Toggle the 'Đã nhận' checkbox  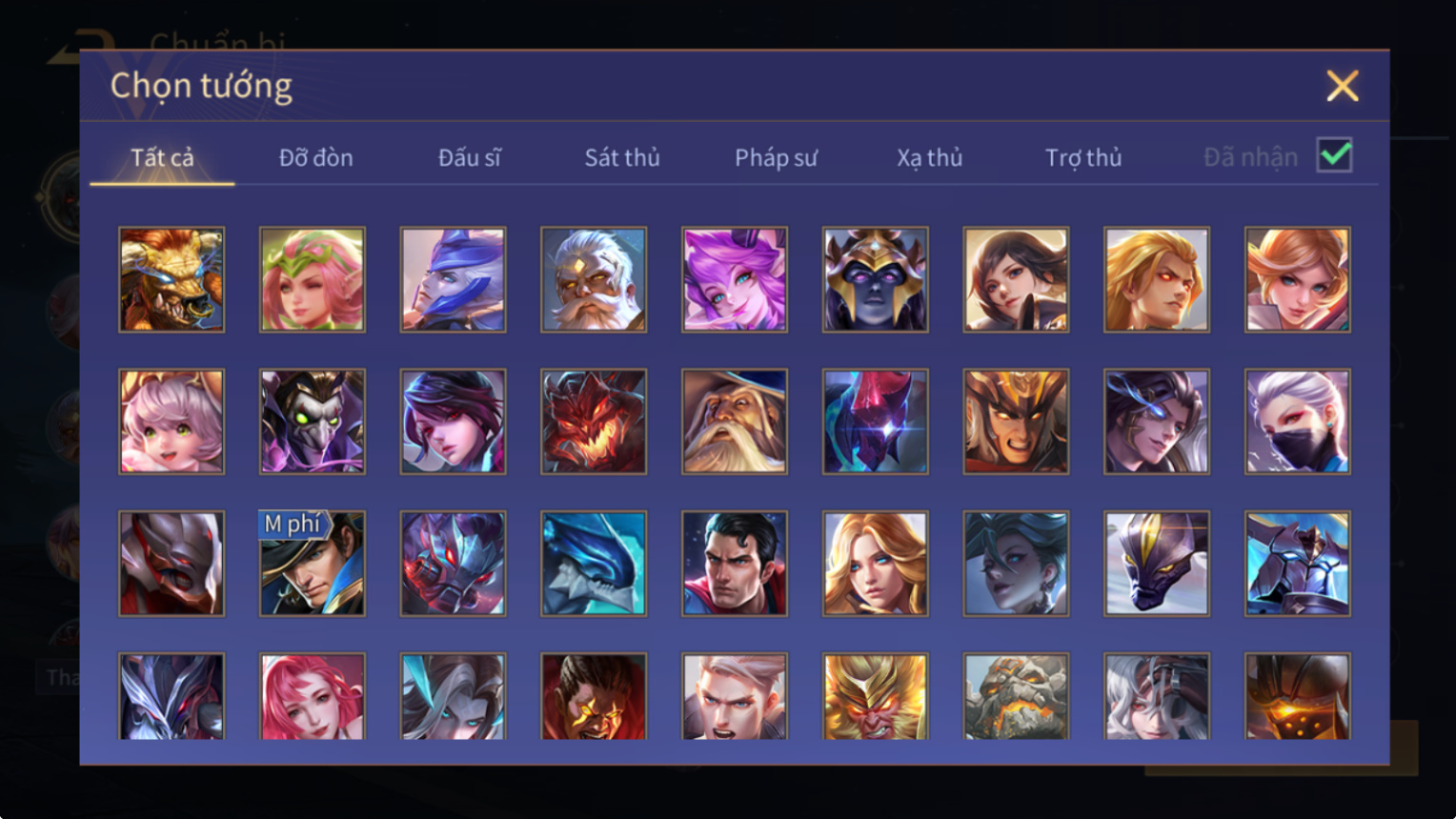(x=1334, y=155)
